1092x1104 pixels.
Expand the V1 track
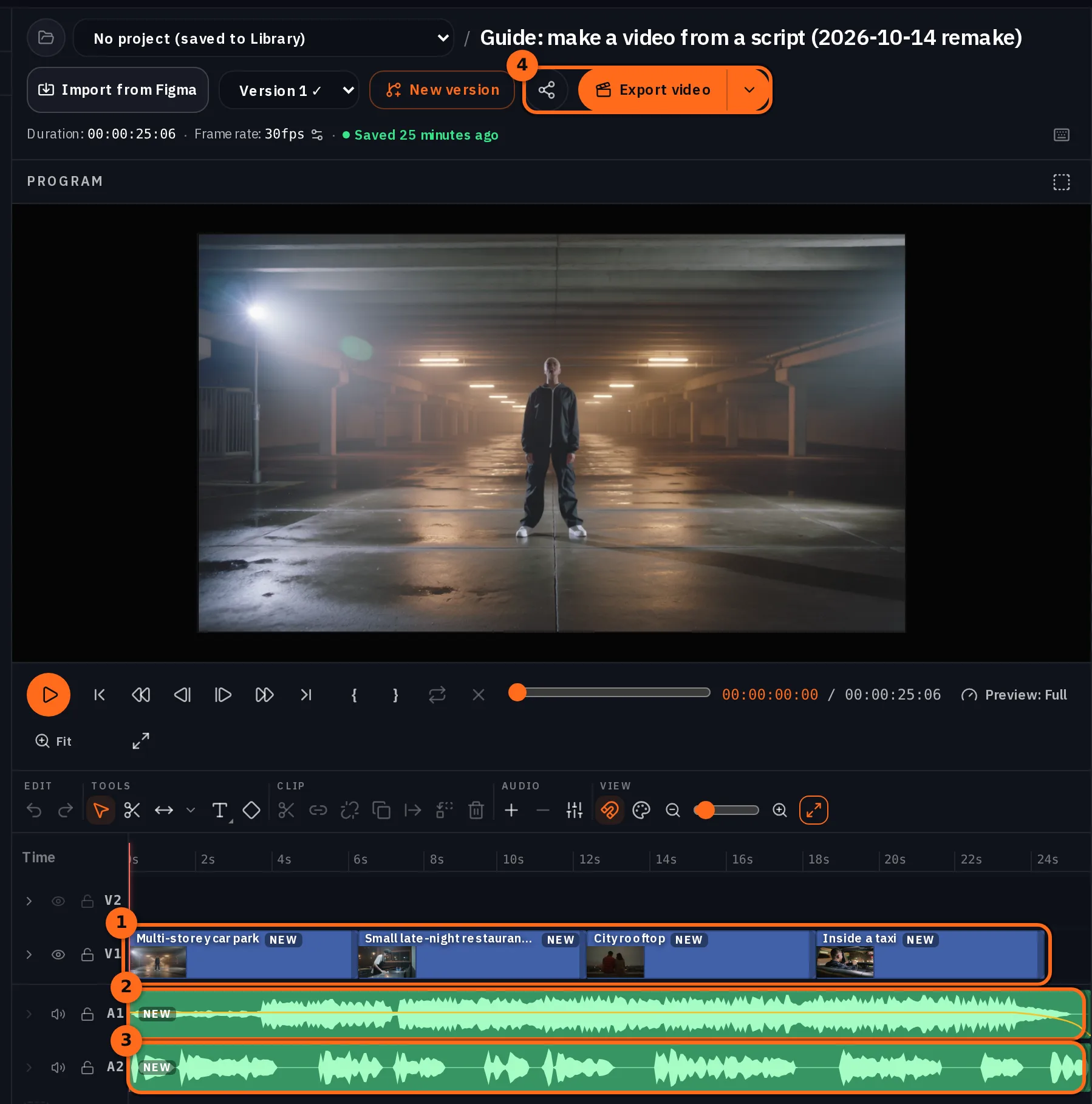click(29, 955)
